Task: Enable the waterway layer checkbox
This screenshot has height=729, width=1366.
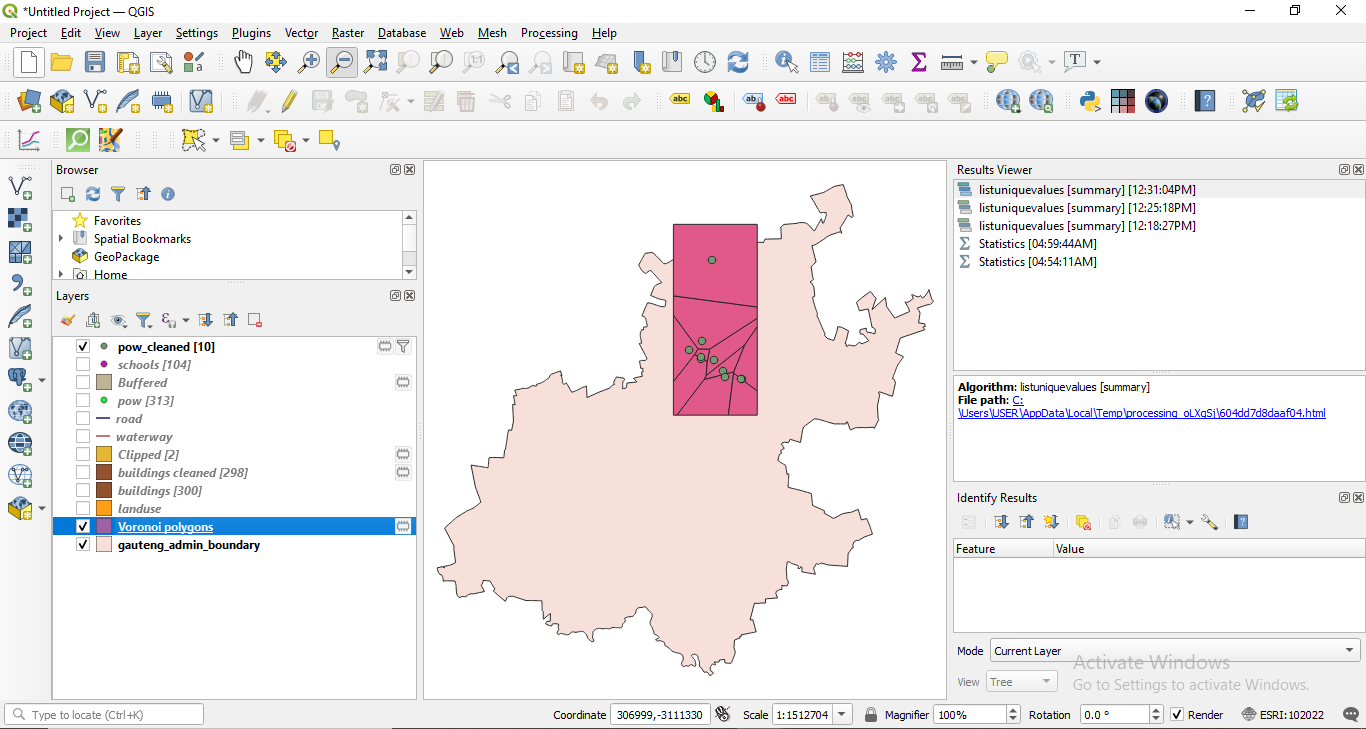Action: point(83,437)
